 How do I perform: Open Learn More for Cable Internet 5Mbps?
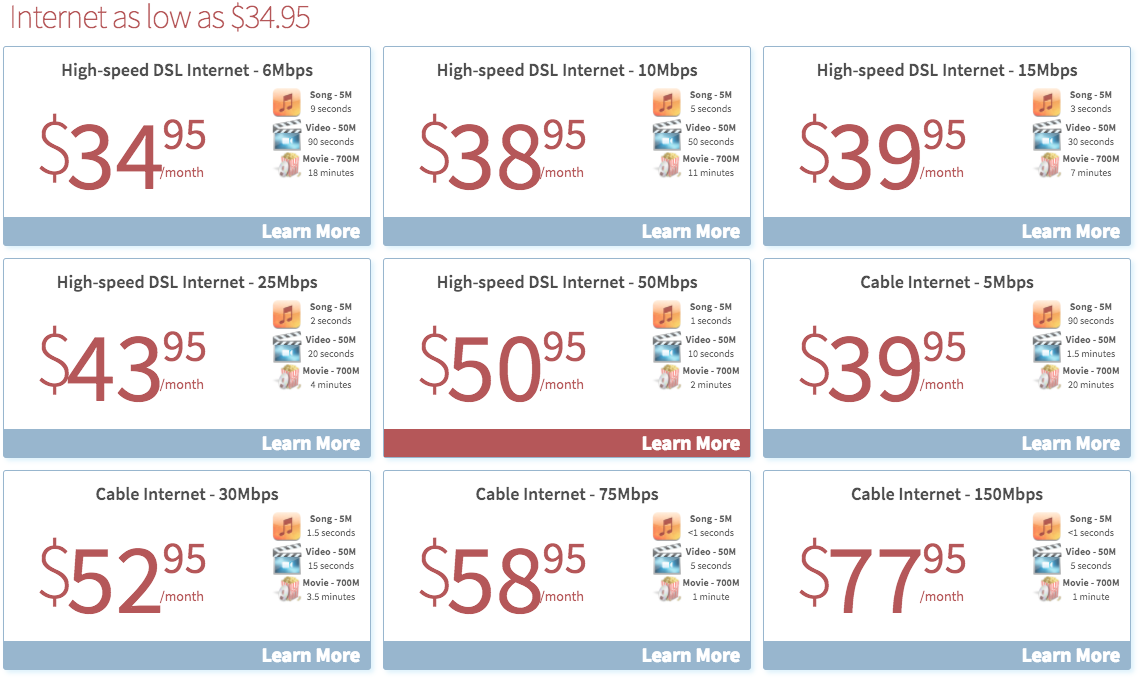pos(1070,443)
